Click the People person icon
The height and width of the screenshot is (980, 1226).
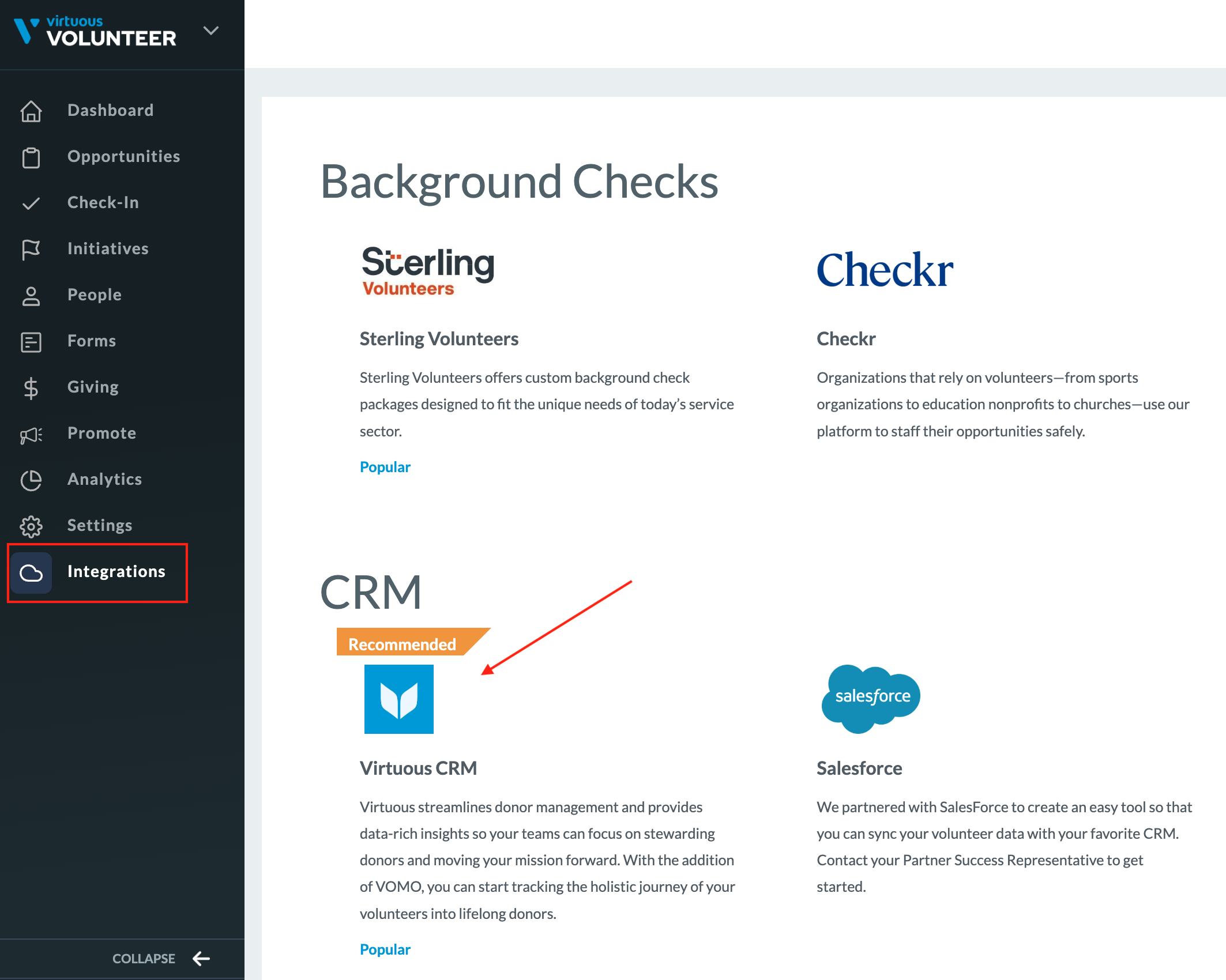tap(31, 295)
